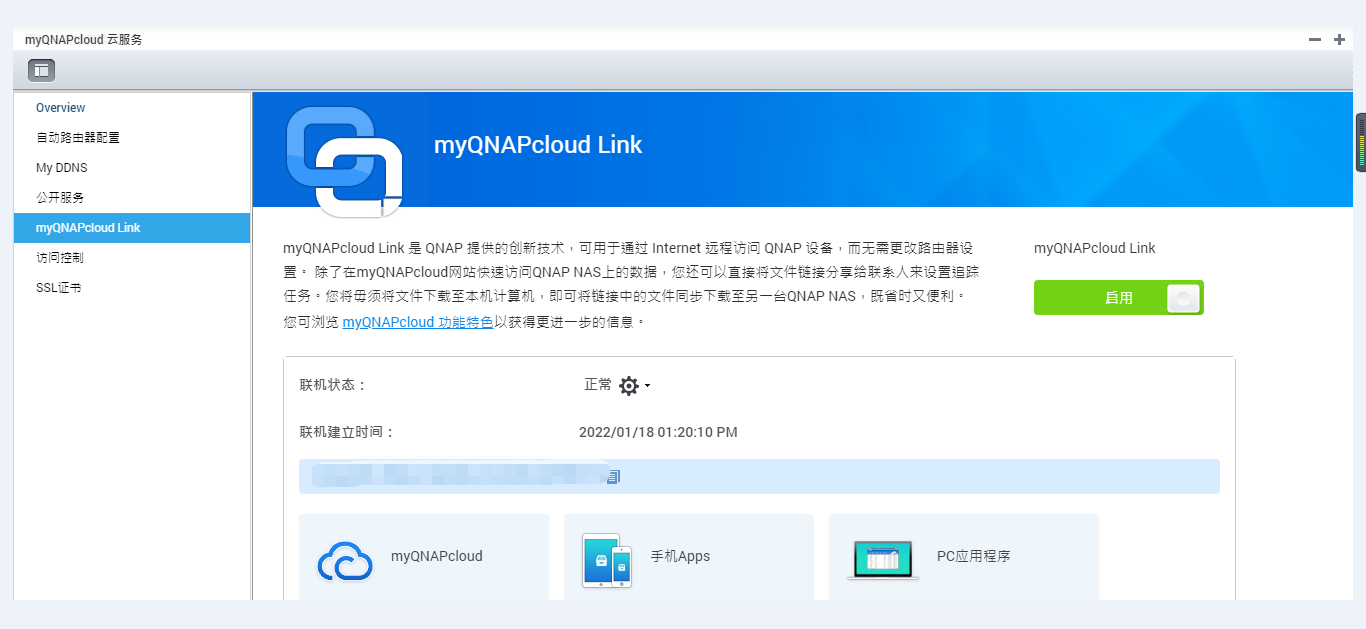
Task: Select the 联机建立时间 timestamp value
Action: click(658, 433)
